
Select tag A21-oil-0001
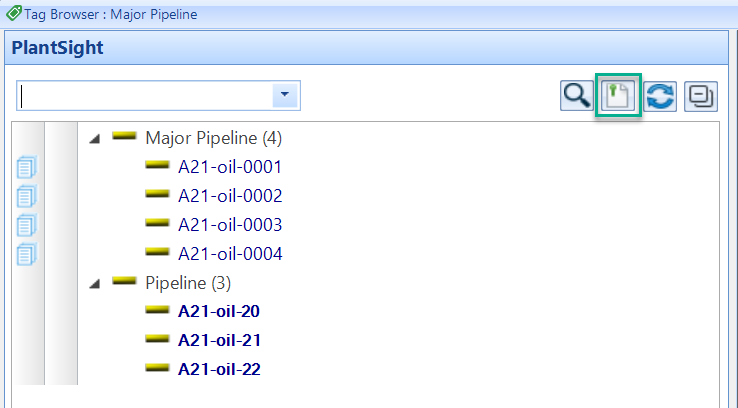(x=230, y=167)
